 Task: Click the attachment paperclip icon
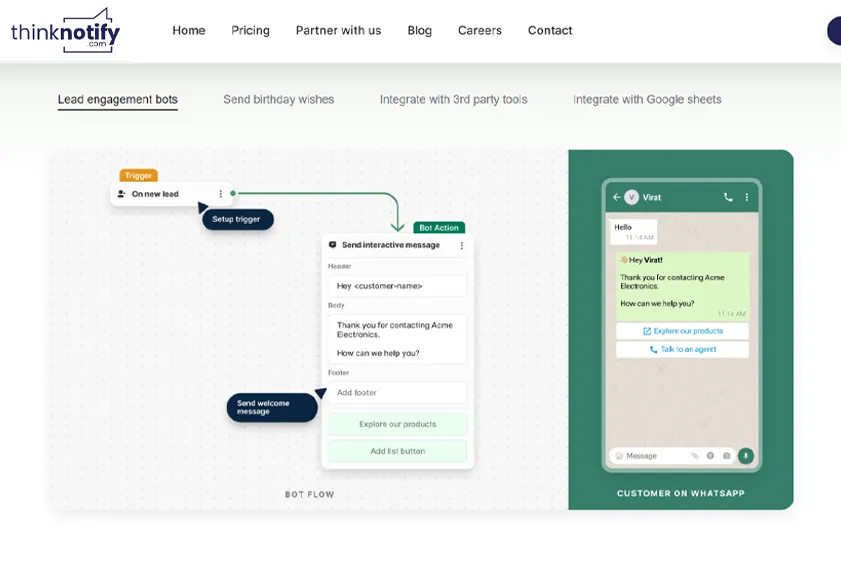694,455
